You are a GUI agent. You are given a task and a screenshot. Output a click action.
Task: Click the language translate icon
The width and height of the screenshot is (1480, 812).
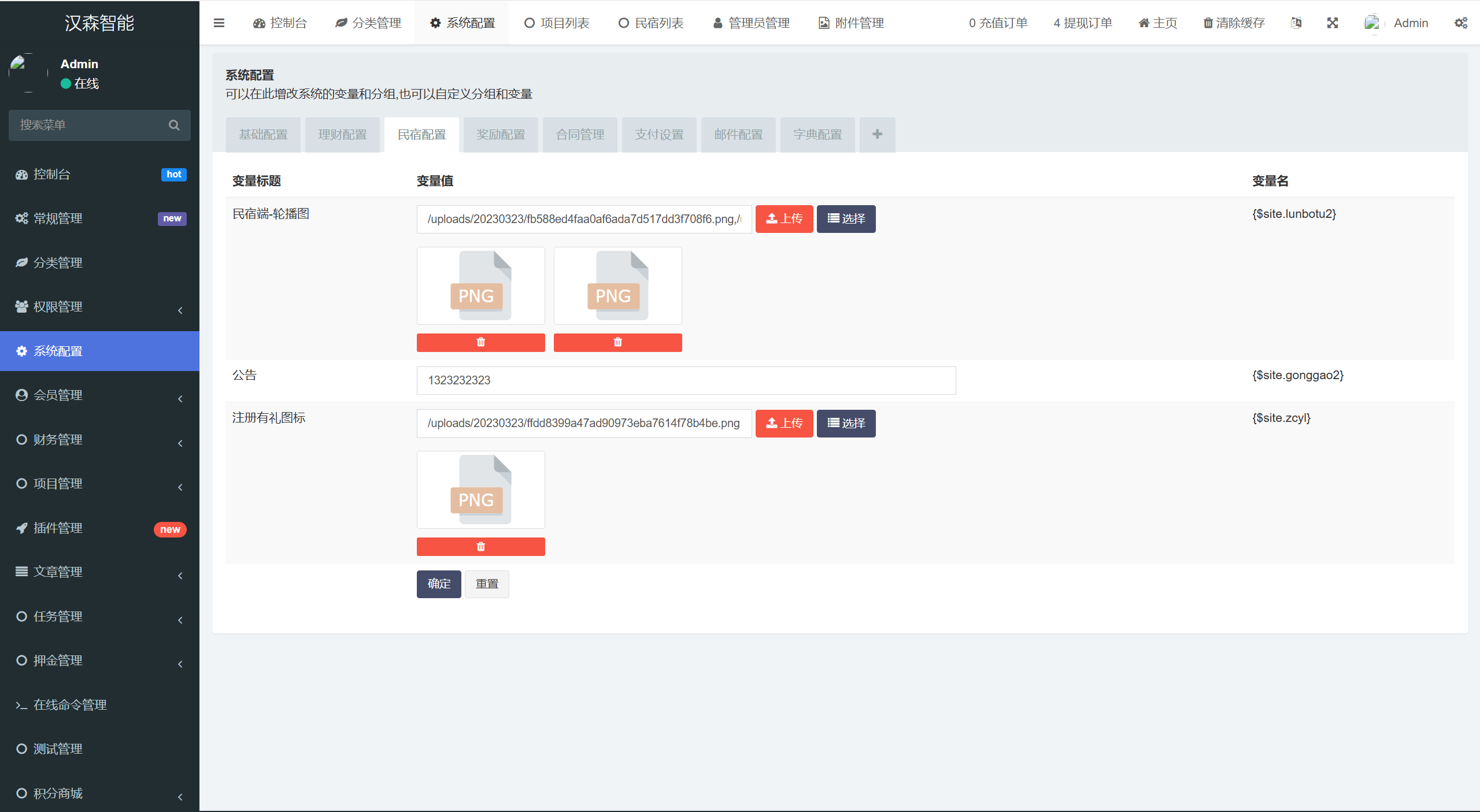[x=1296, y=23]
